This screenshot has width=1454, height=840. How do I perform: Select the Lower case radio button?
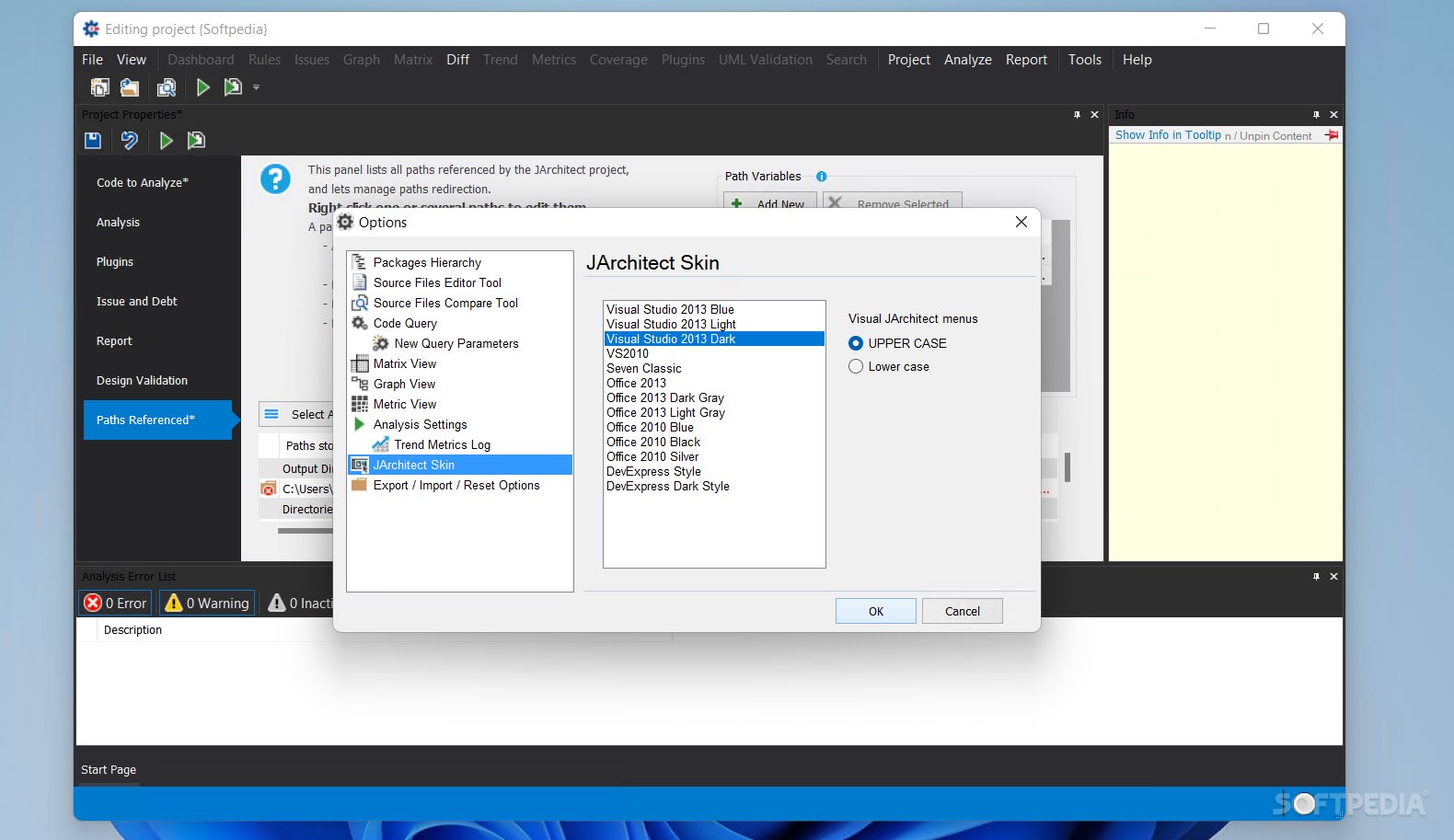[856, 366]
